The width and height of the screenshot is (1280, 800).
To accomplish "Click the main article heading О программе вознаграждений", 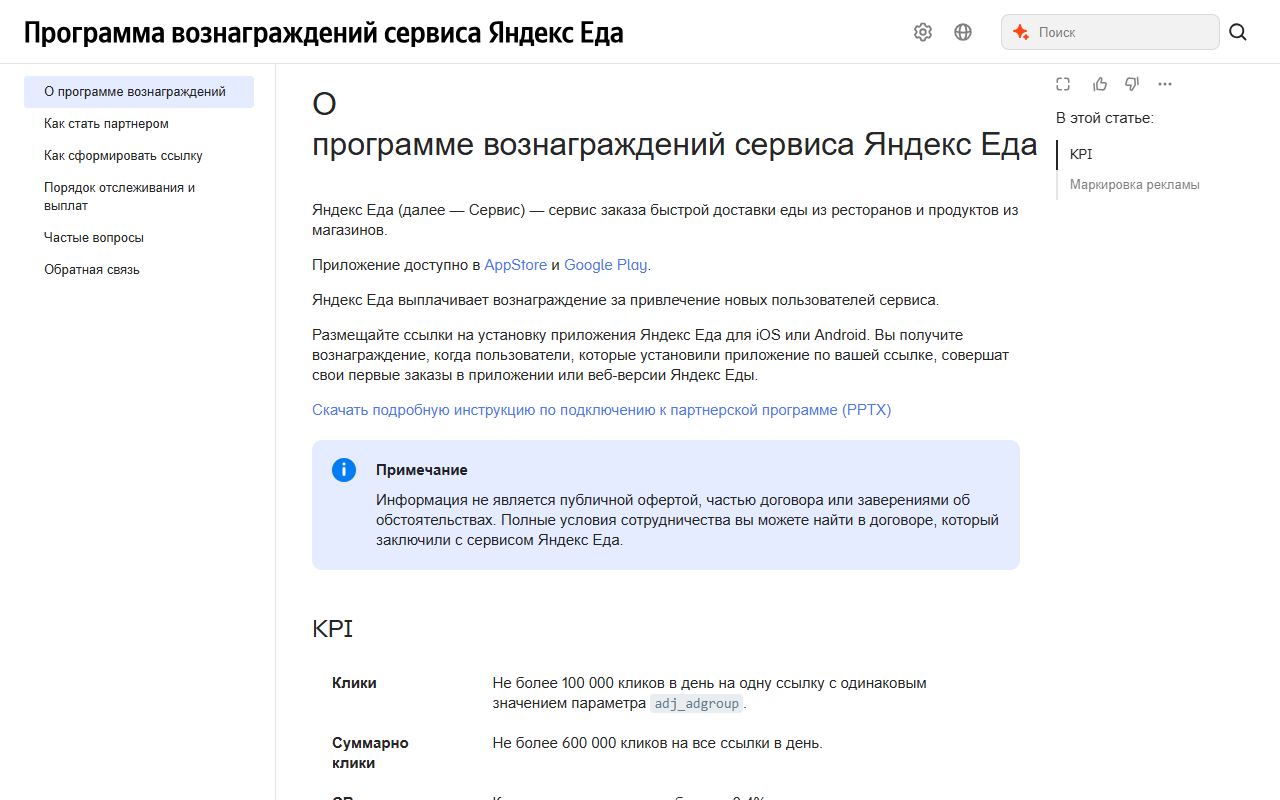I will click(x=675, y=124).
